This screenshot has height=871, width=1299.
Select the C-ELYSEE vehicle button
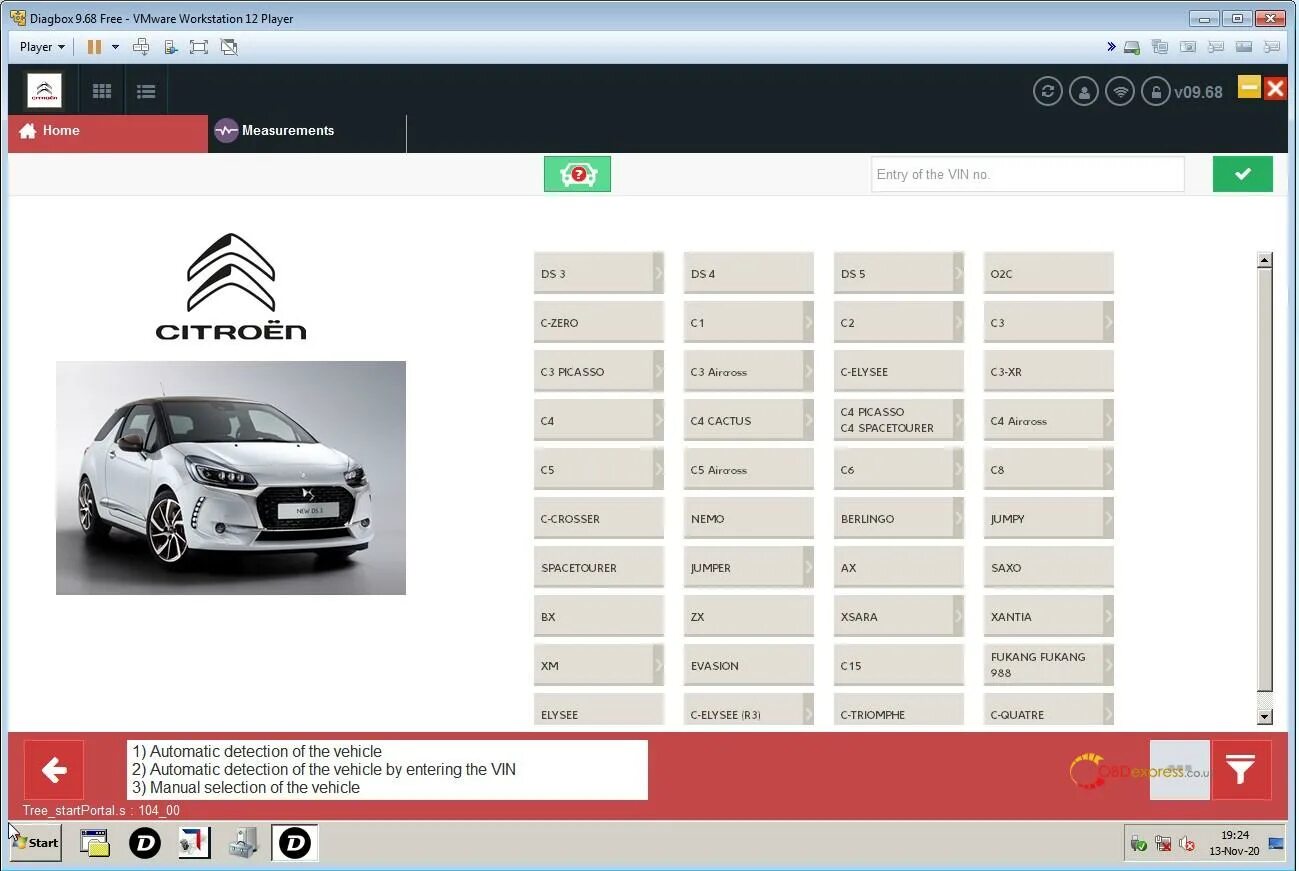[x=899, y=371]
